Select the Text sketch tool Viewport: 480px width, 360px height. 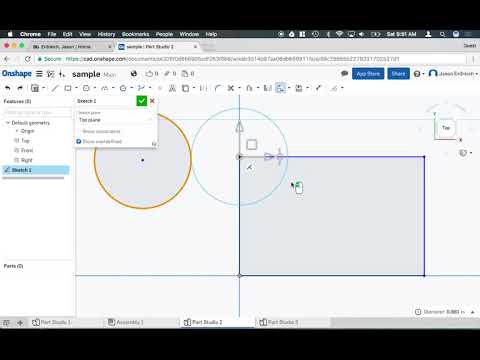coord(172,88)
